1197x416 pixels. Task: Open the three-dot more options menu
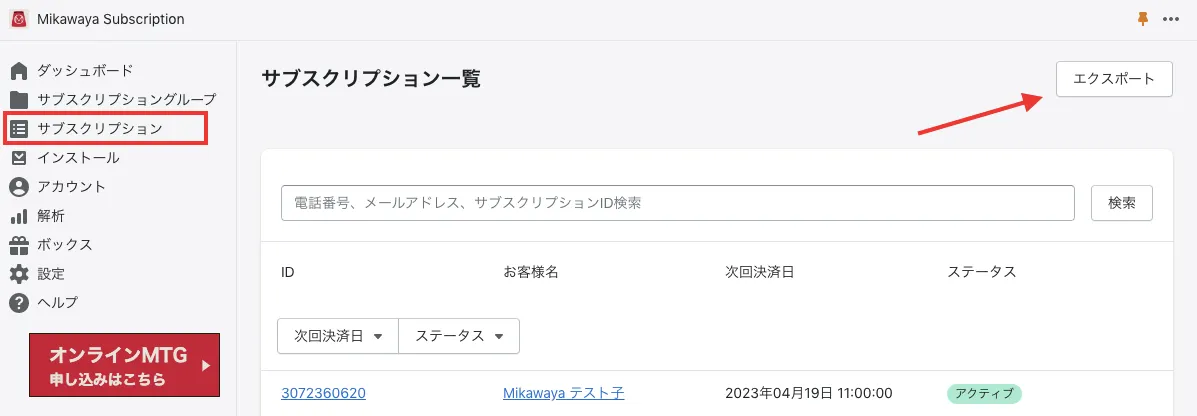tap(1171, 19)
